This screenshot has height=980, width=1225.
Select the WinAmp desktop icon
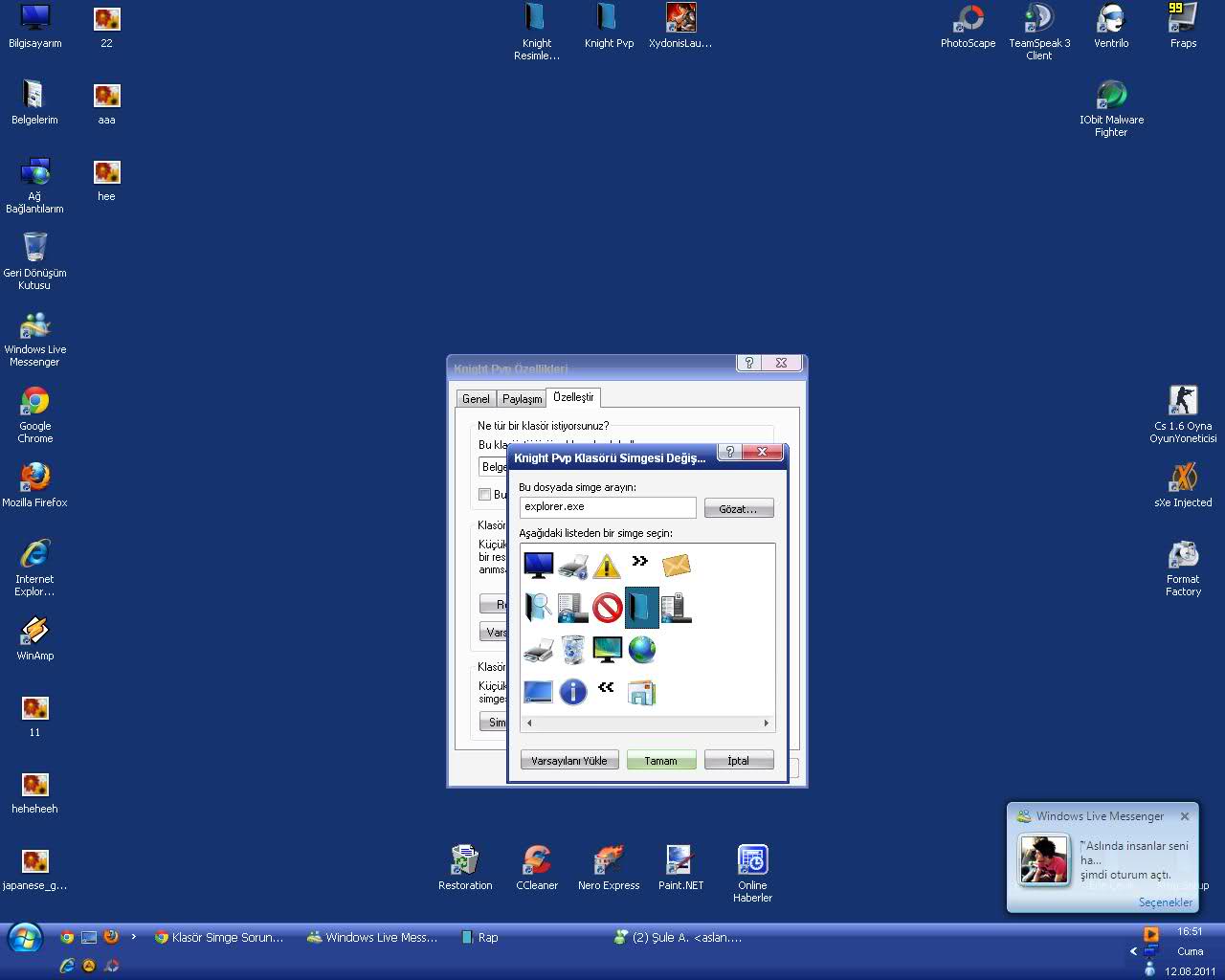(x=35, y=637)
